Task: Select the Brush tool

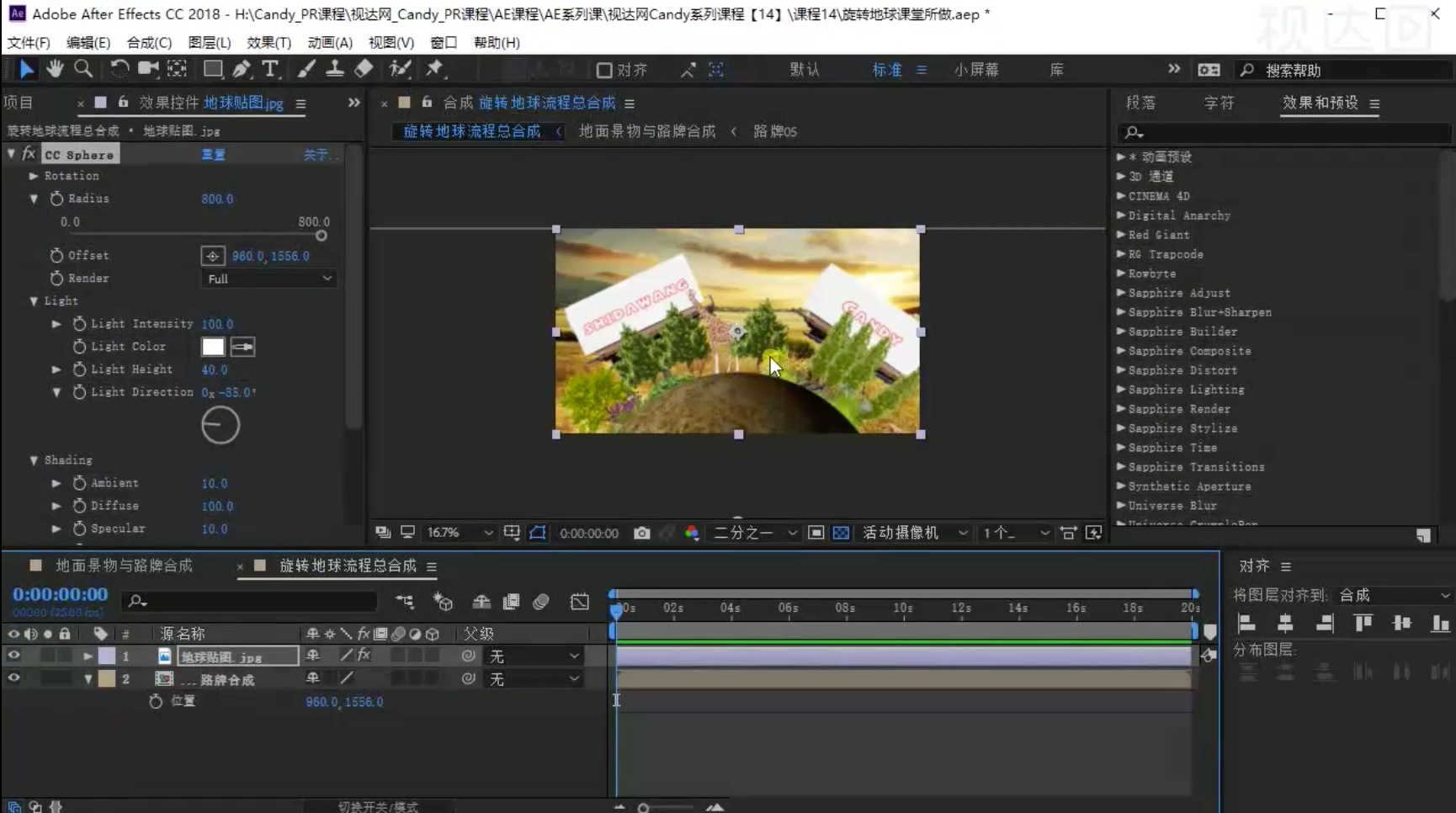Action: click(306, 69)
